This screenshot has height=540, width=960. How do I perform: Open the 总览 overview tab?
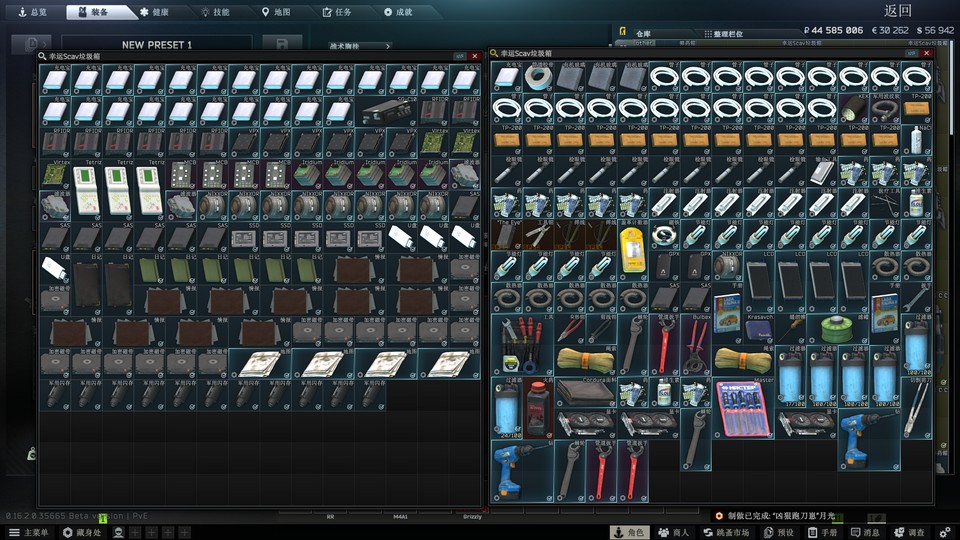point(32,12)
